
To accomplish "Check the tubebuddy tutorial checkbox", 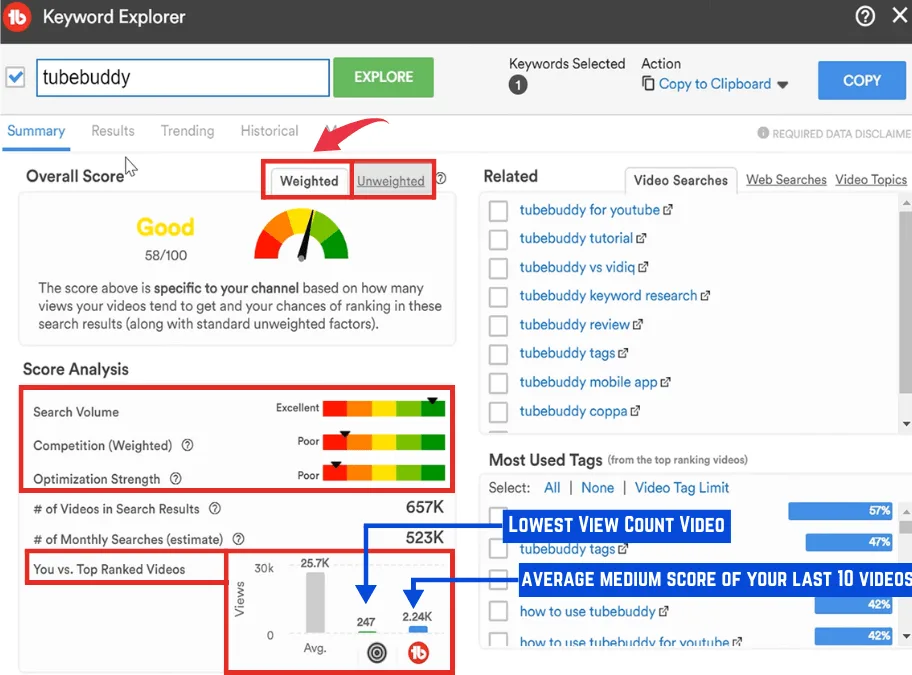I will pos(498,239).
